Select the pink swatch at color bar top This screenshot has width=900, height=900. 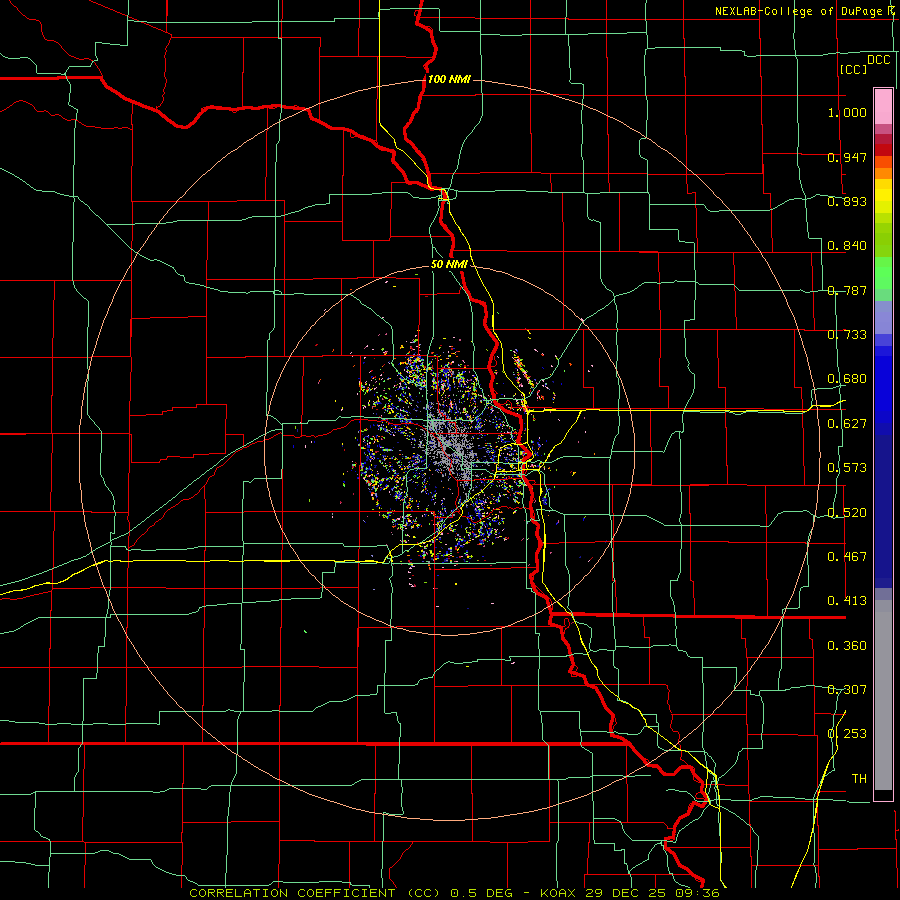[883, 106]
